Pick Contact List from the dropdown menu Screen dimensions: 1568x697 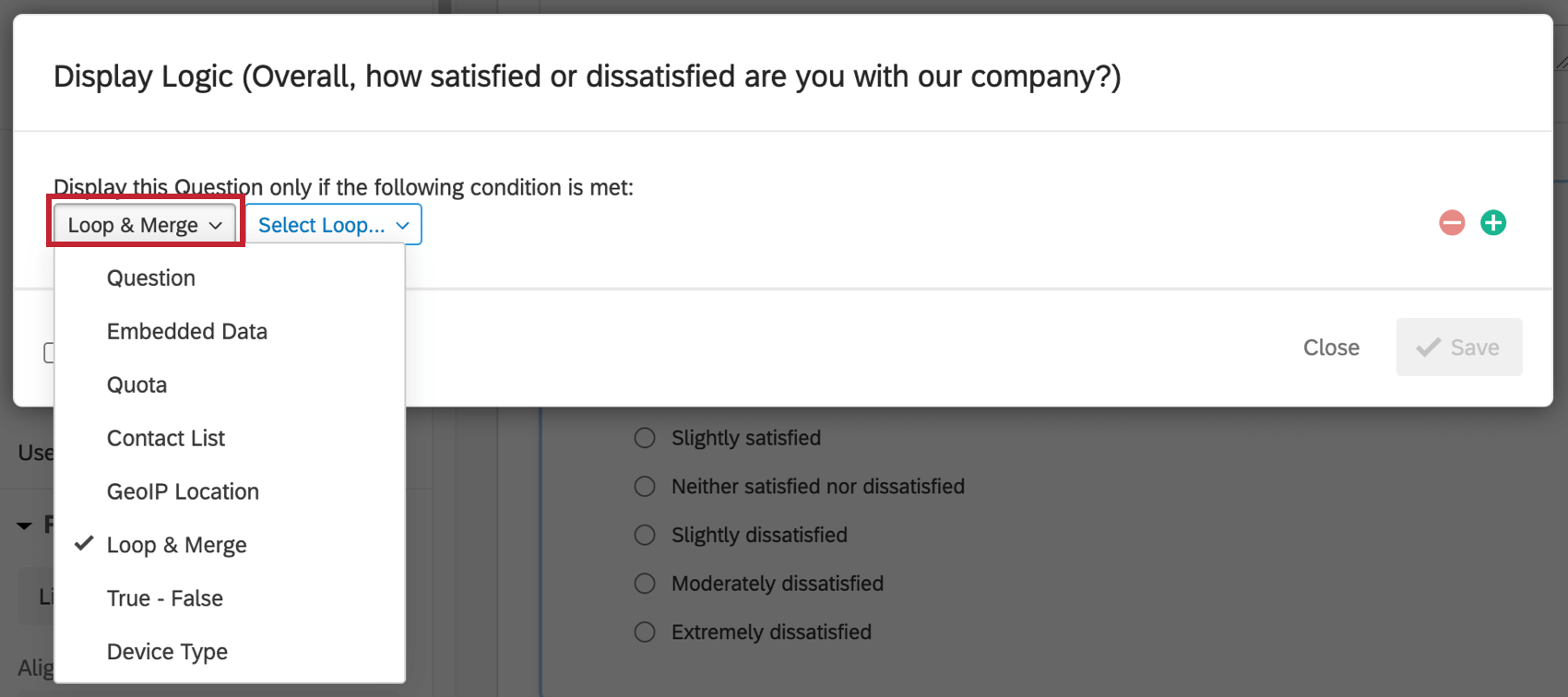pos(166,439)
